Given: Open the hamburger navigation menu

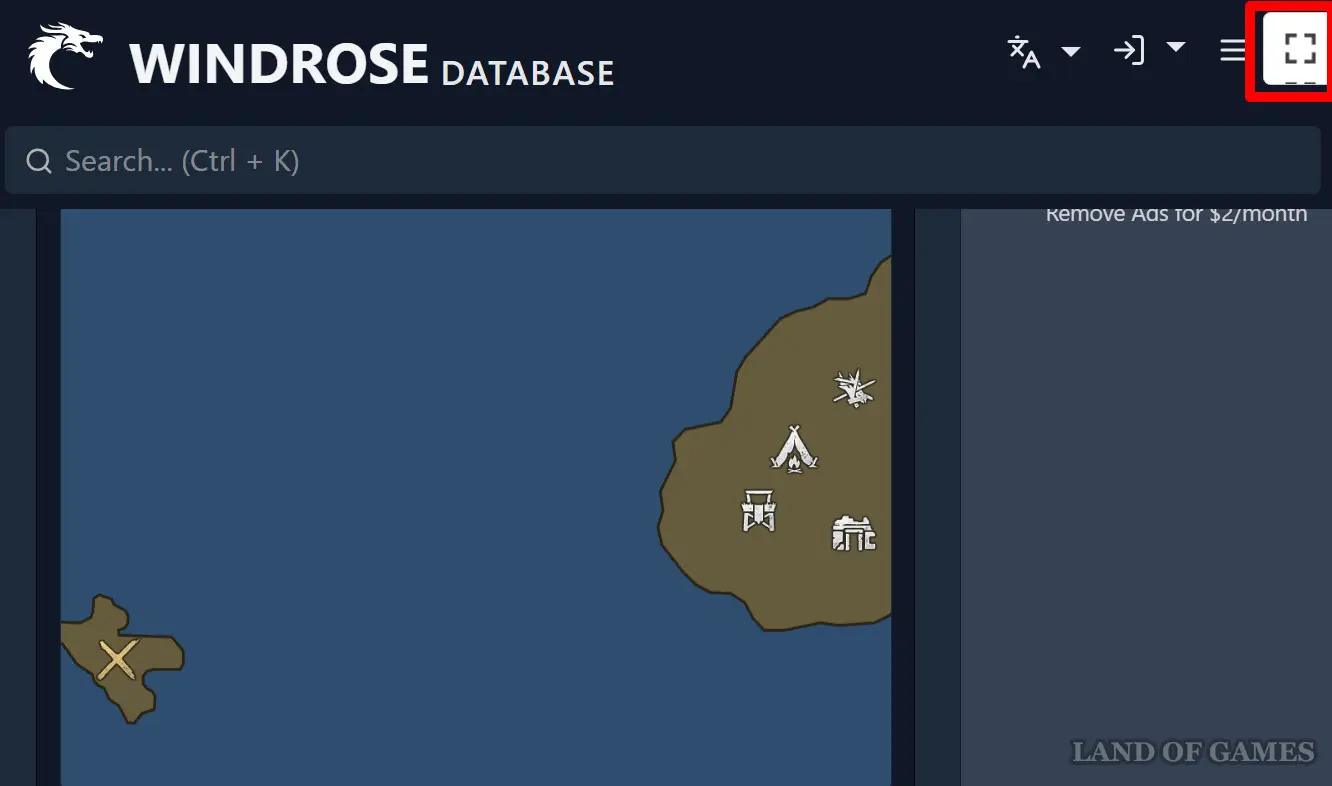Looking at the screenshot, I should click(1233, 50).
